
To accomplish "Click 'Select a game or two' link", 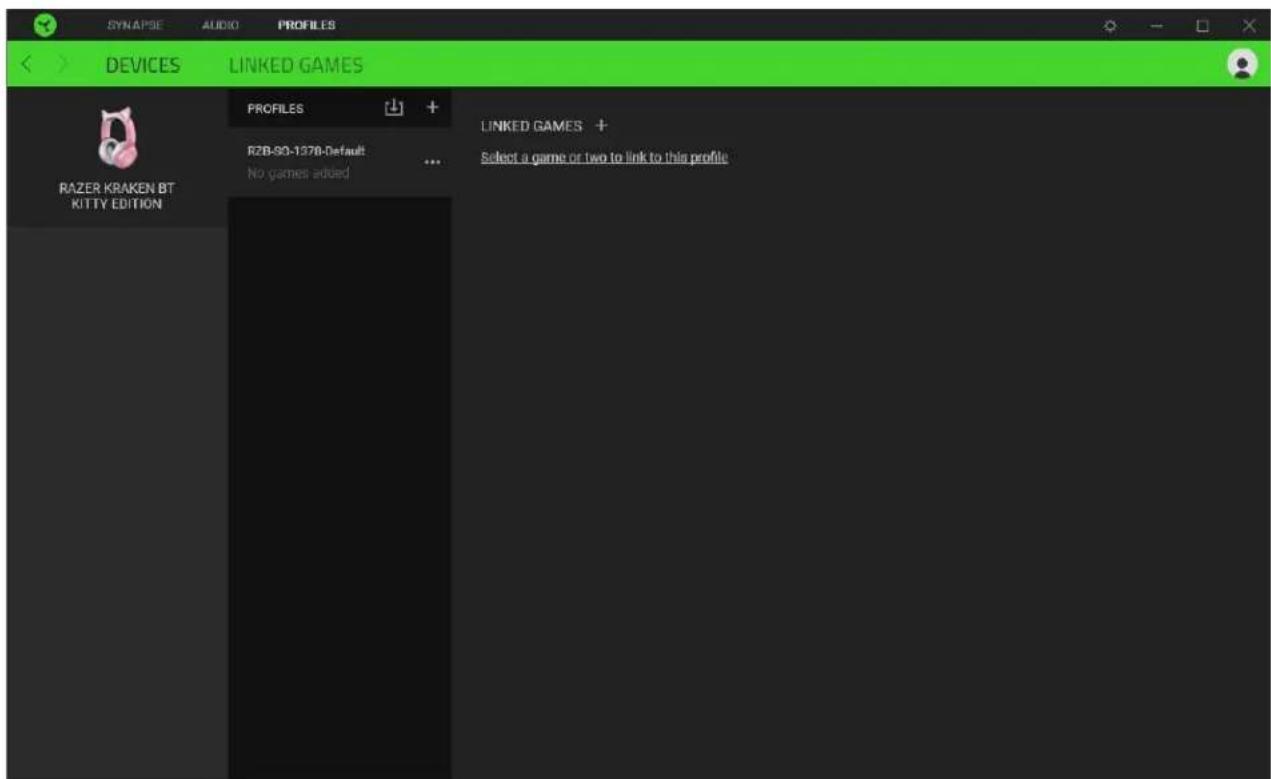I will 604,158.
